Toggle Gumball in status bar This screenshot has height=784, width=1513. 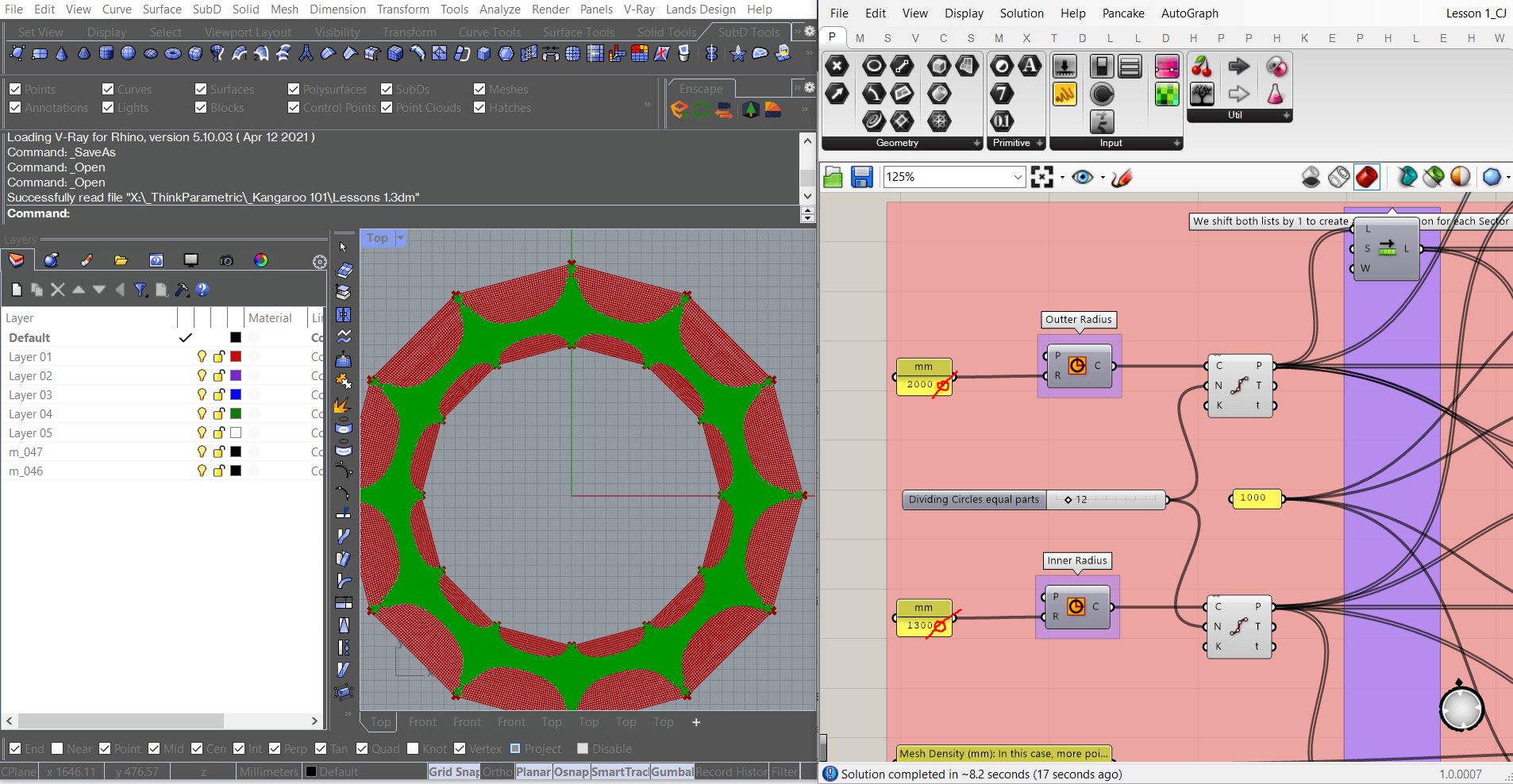click(672, 771)
